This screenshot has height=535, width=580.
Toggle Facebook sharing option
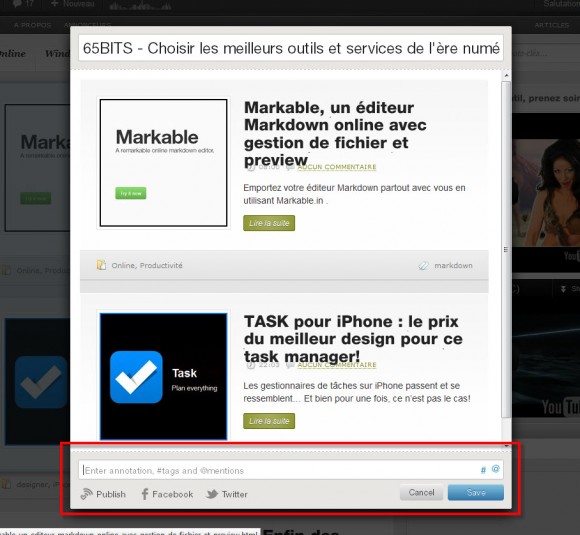tap(167, 494)
